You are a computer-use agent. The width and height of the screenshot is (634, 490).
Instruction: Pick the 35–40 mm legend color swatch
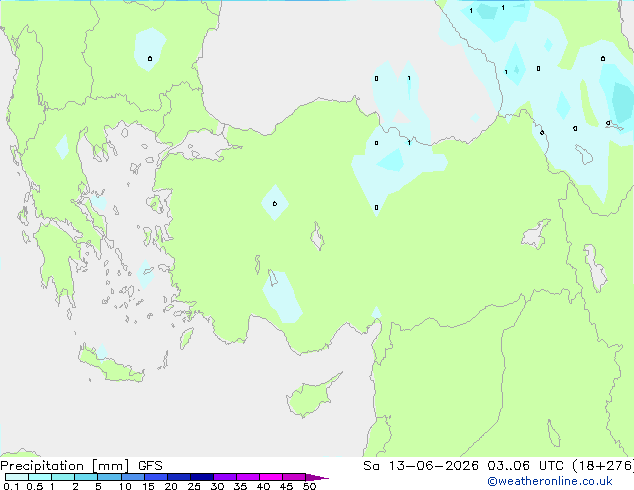[x=248, y=477]
